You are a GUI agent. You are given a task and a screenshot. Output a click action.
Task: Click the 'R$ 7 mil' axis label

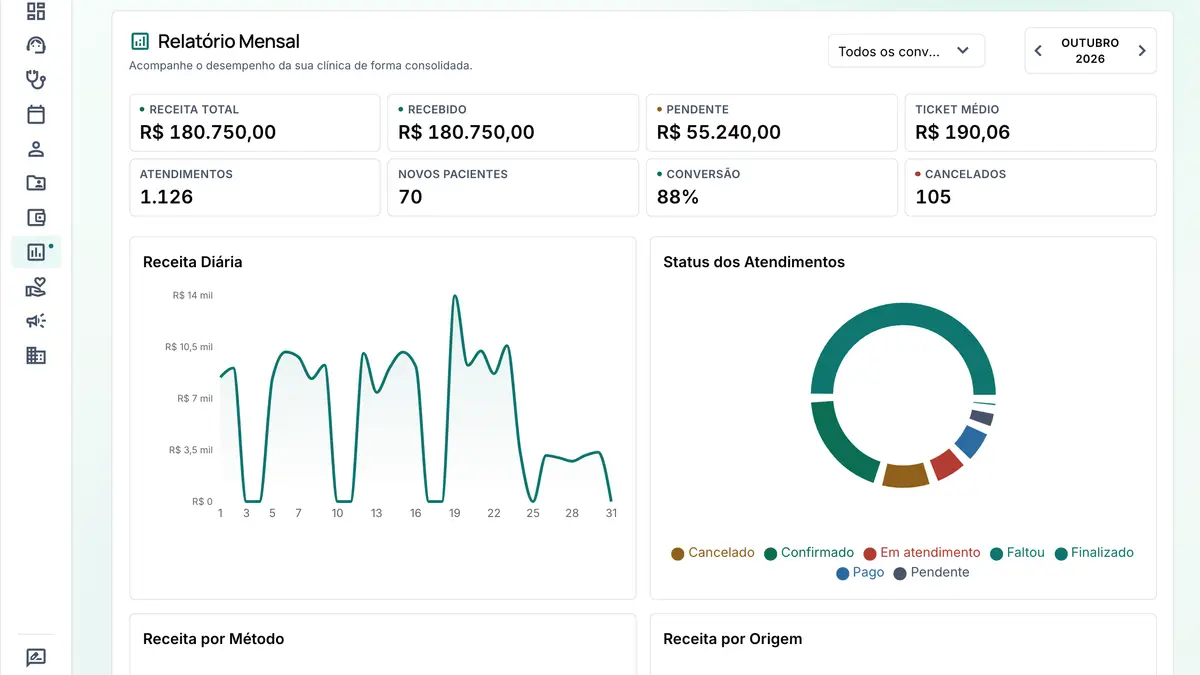[195, 398]
